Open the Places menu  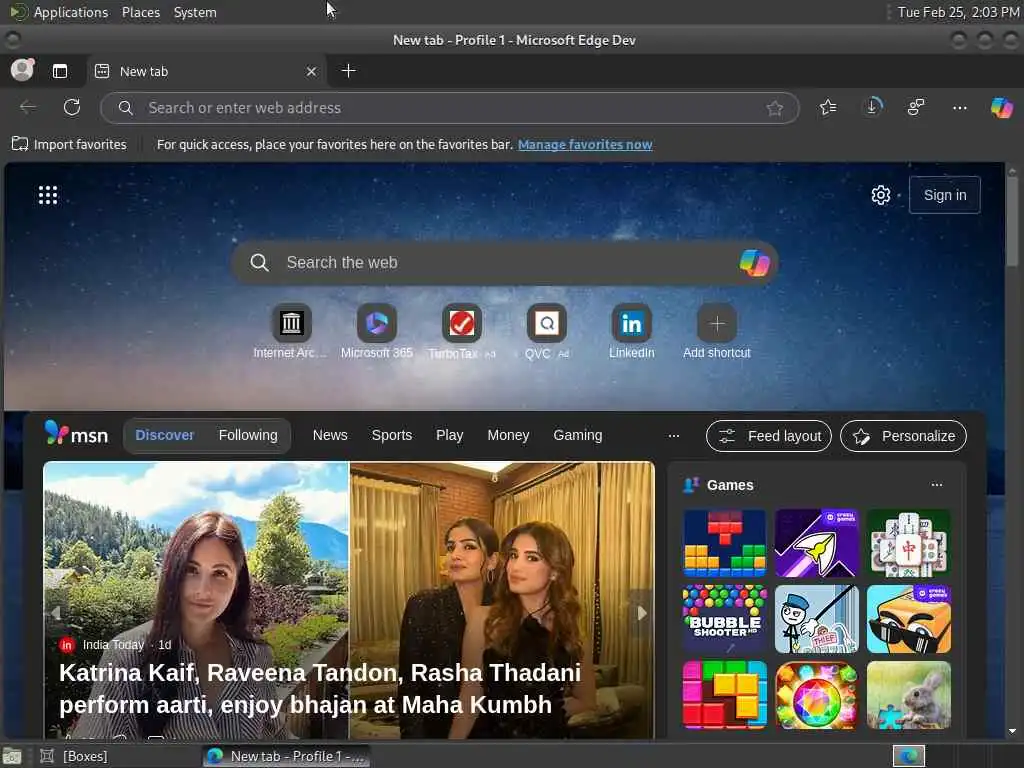pos(140,12)
